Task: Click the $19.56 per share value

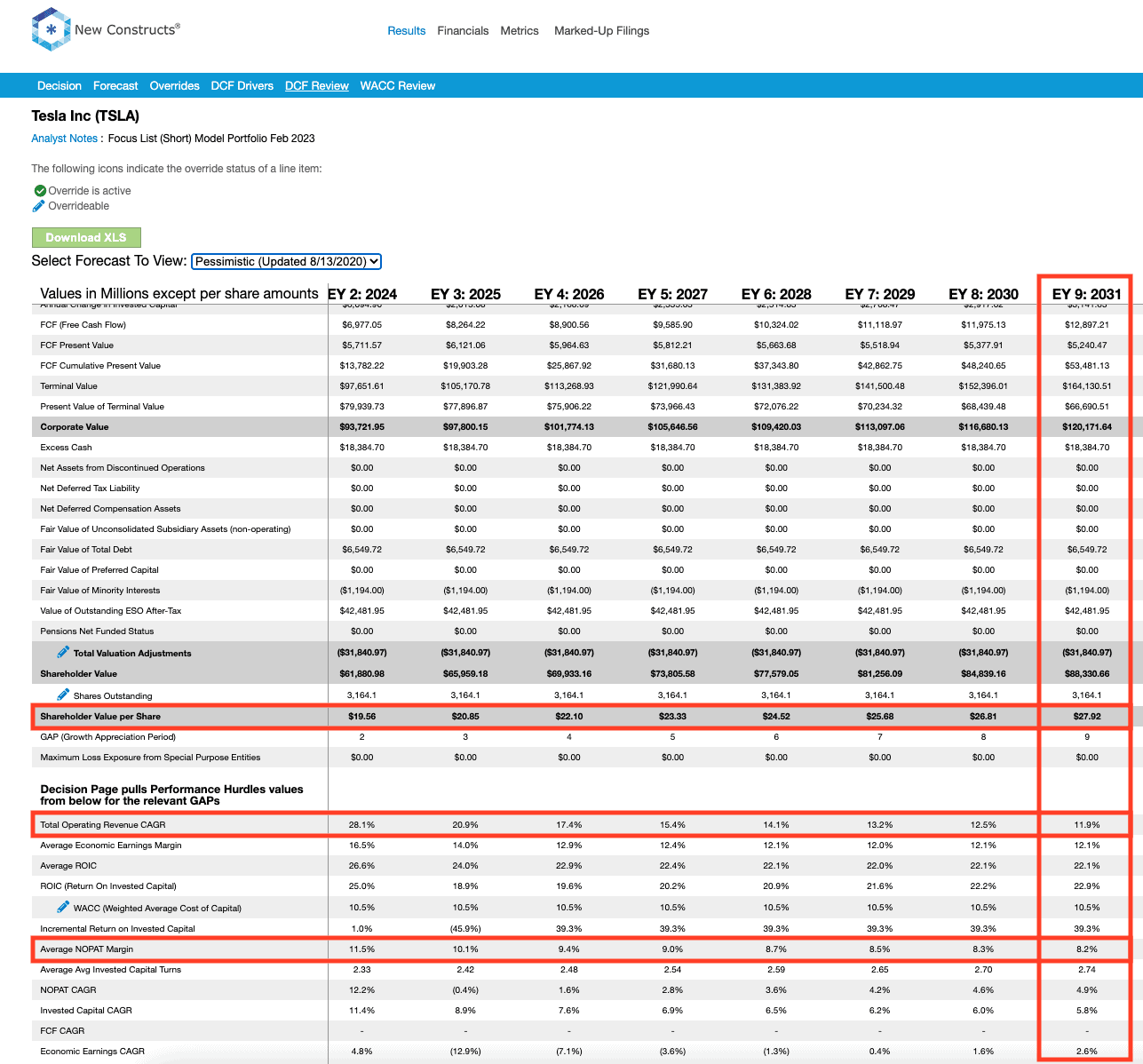Action: pos(362,716)
